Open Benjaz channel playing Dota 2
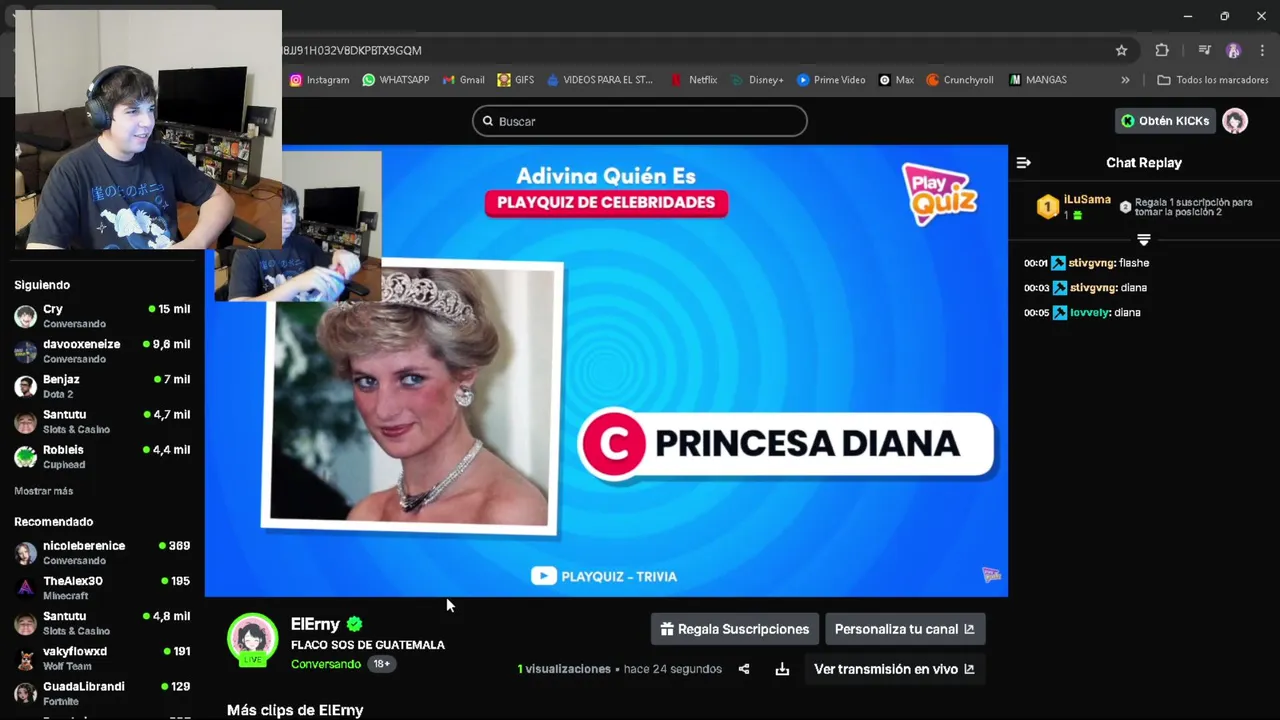Viewport: 1280px width, 720px height. coord(102,386)
